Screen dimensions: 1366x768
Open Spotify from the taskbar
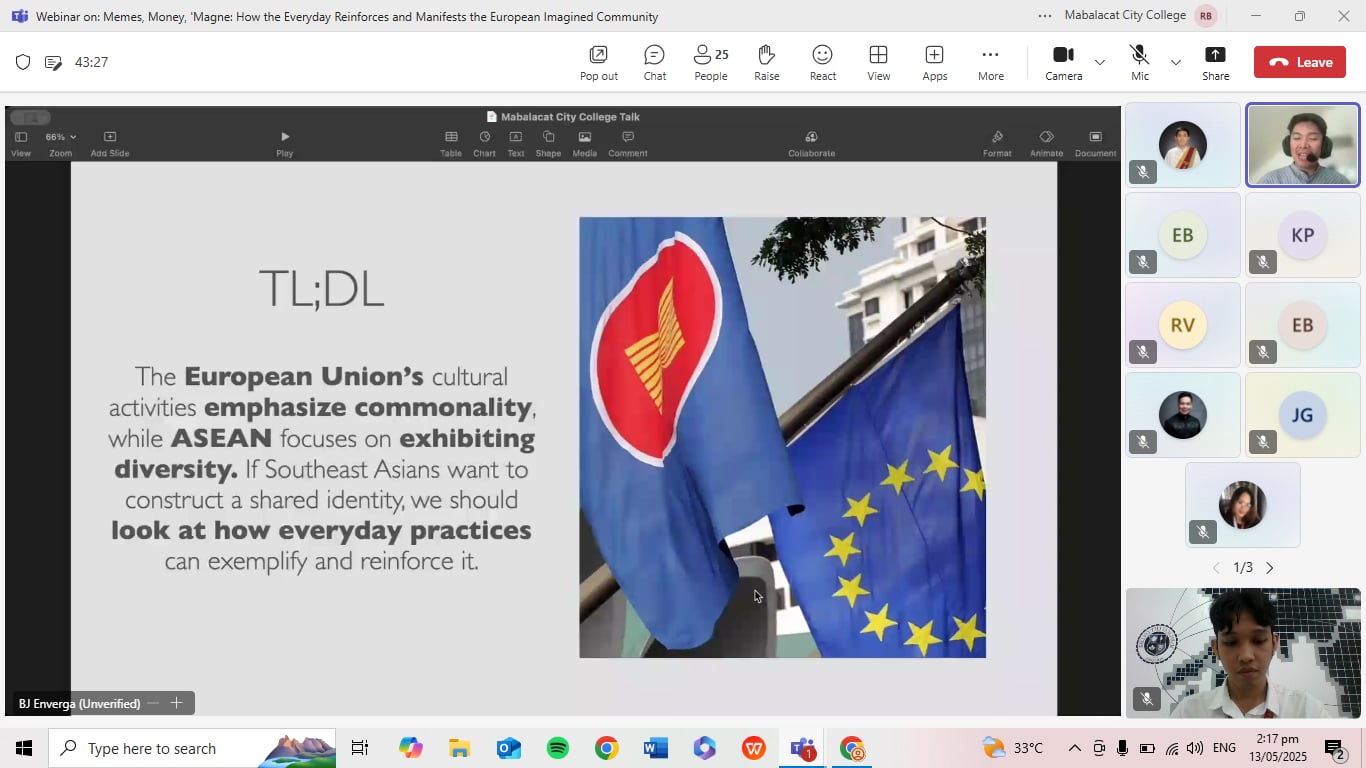click(x=557, y=748)
